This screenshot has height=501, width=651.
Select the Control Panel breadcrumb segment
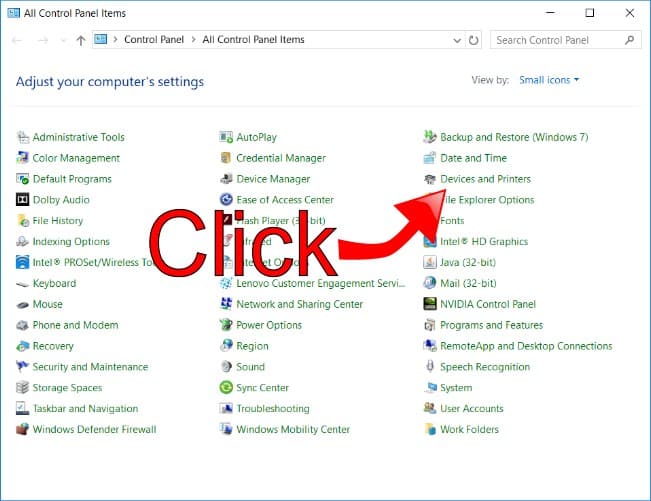tap(152, 40)
